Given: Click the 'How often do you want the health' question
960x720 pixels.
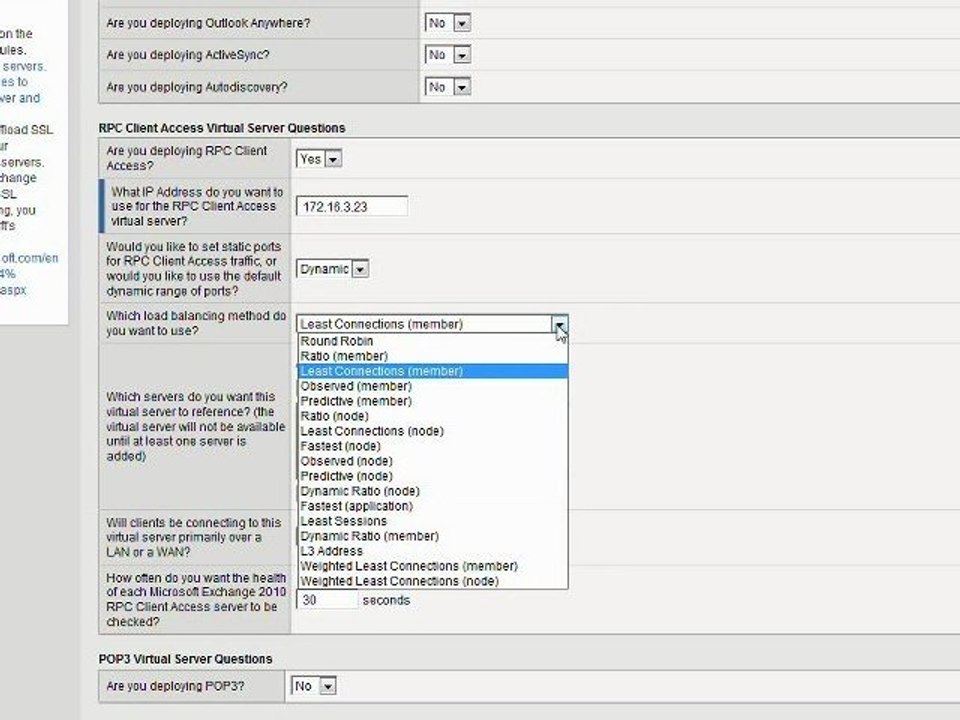Looking at the screenshot, I should pos(196,600).
